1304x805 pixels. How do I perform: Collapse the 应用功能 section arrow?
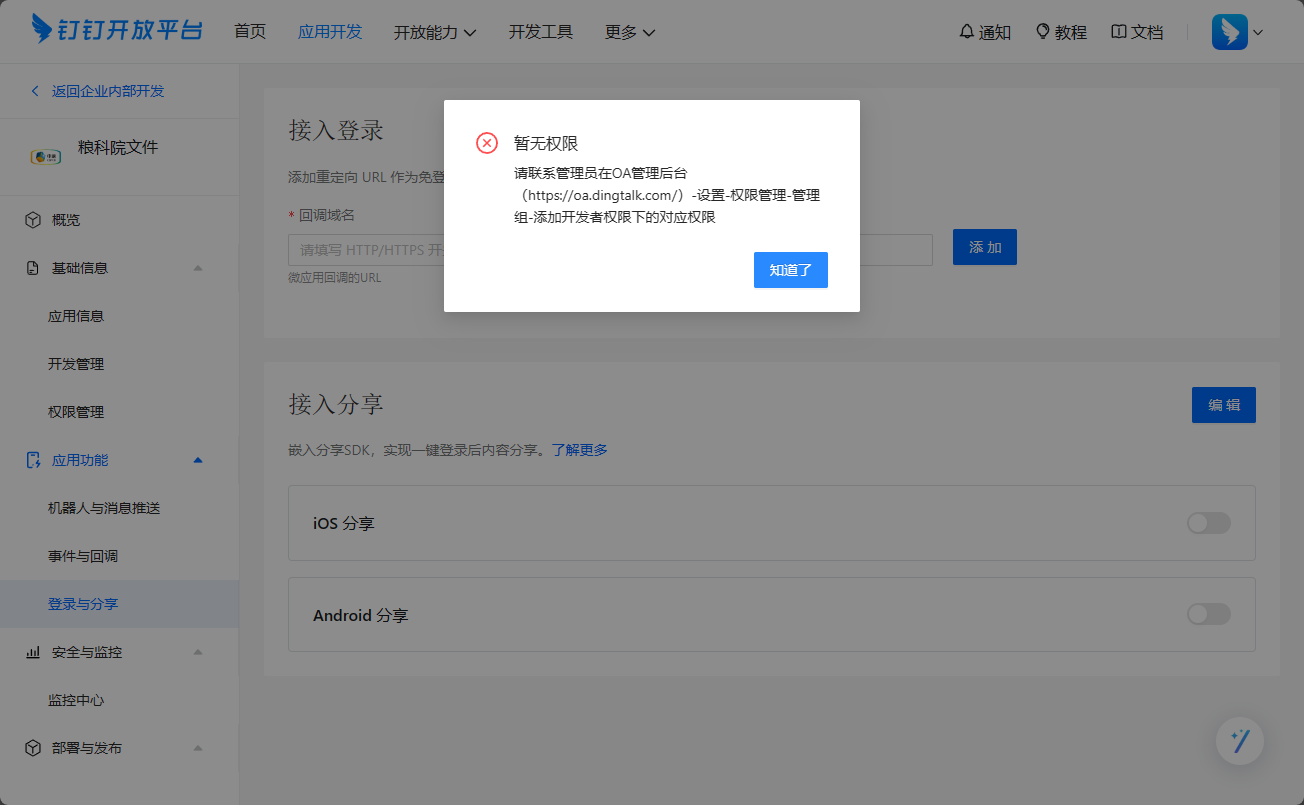coord(198,460)
